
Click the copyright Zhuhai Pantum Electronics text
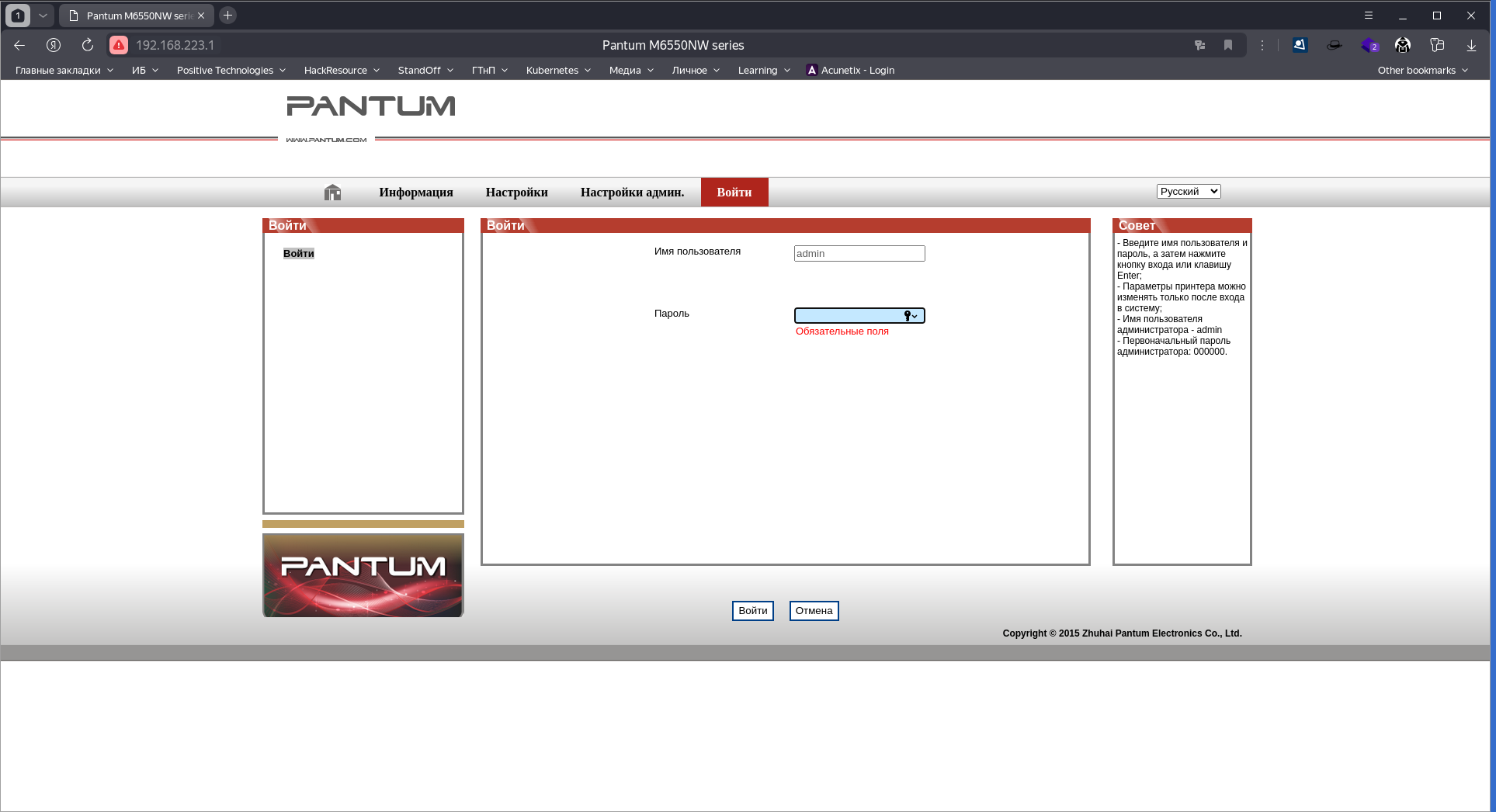point(1123,633)
